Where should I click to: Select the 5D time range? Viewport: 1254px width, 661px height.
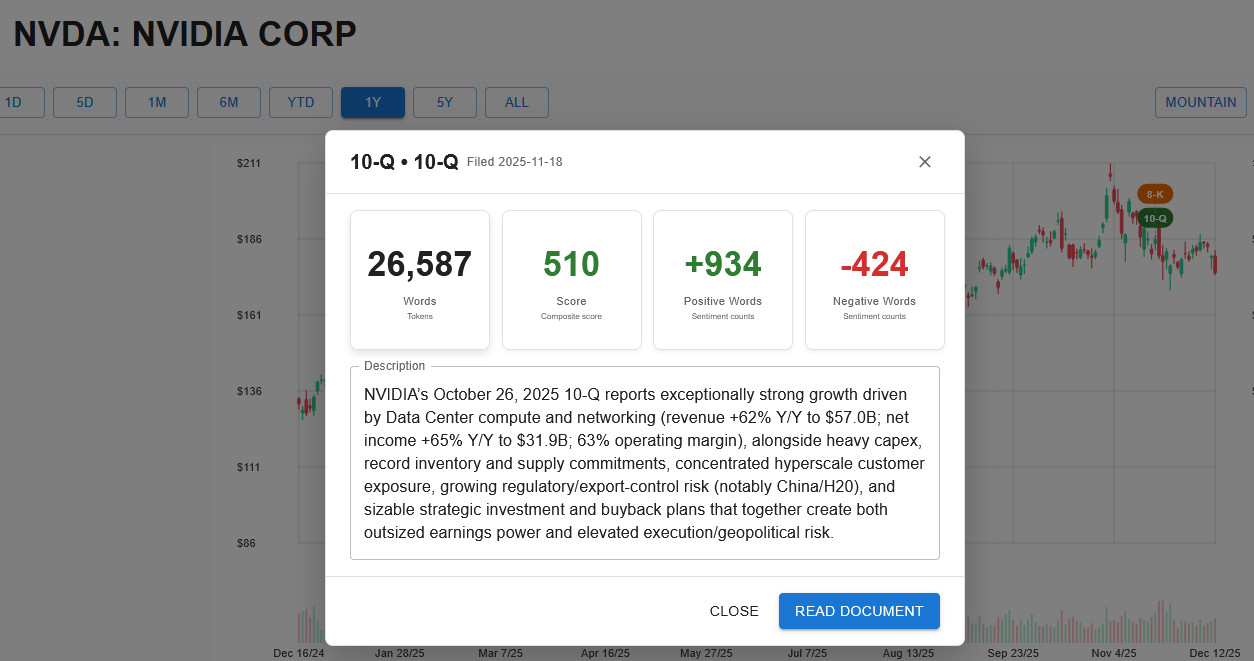tap(85, 102)
